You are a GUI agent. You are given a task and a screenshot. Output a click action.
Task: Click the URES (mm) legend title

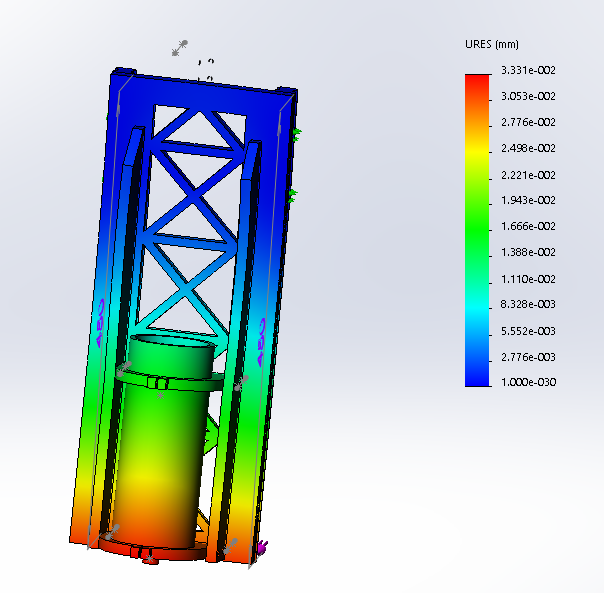point(491,45)
